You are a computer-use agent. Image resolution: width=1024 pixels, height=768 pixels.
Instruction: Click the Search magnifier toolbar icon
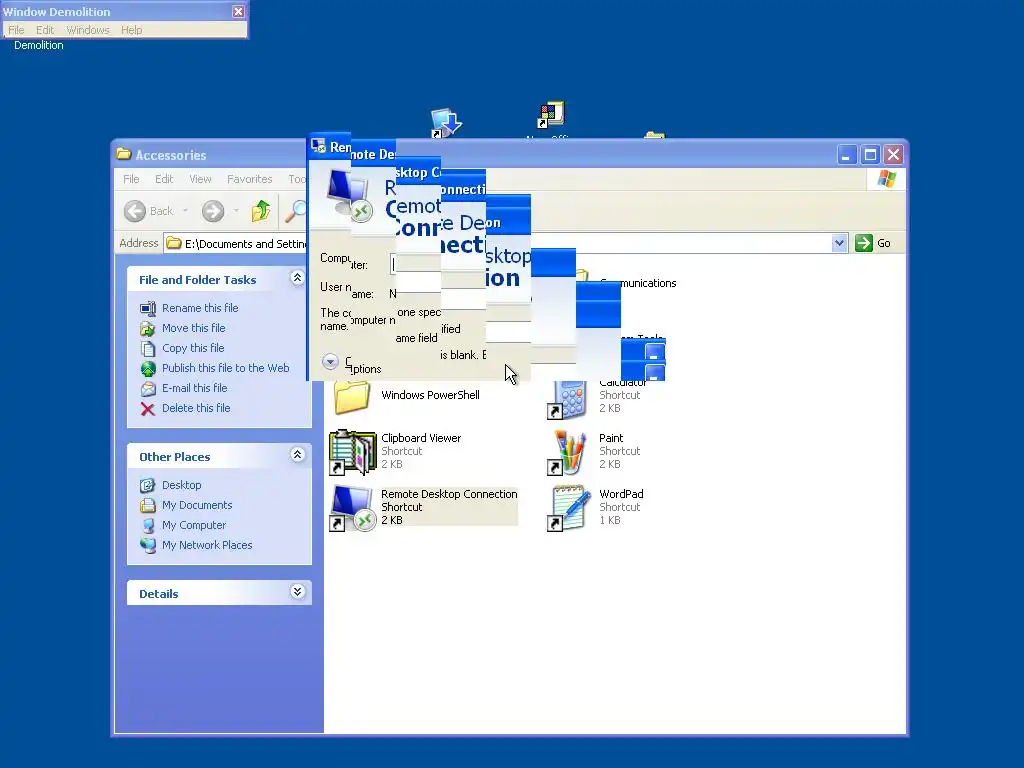click(297, 211)
